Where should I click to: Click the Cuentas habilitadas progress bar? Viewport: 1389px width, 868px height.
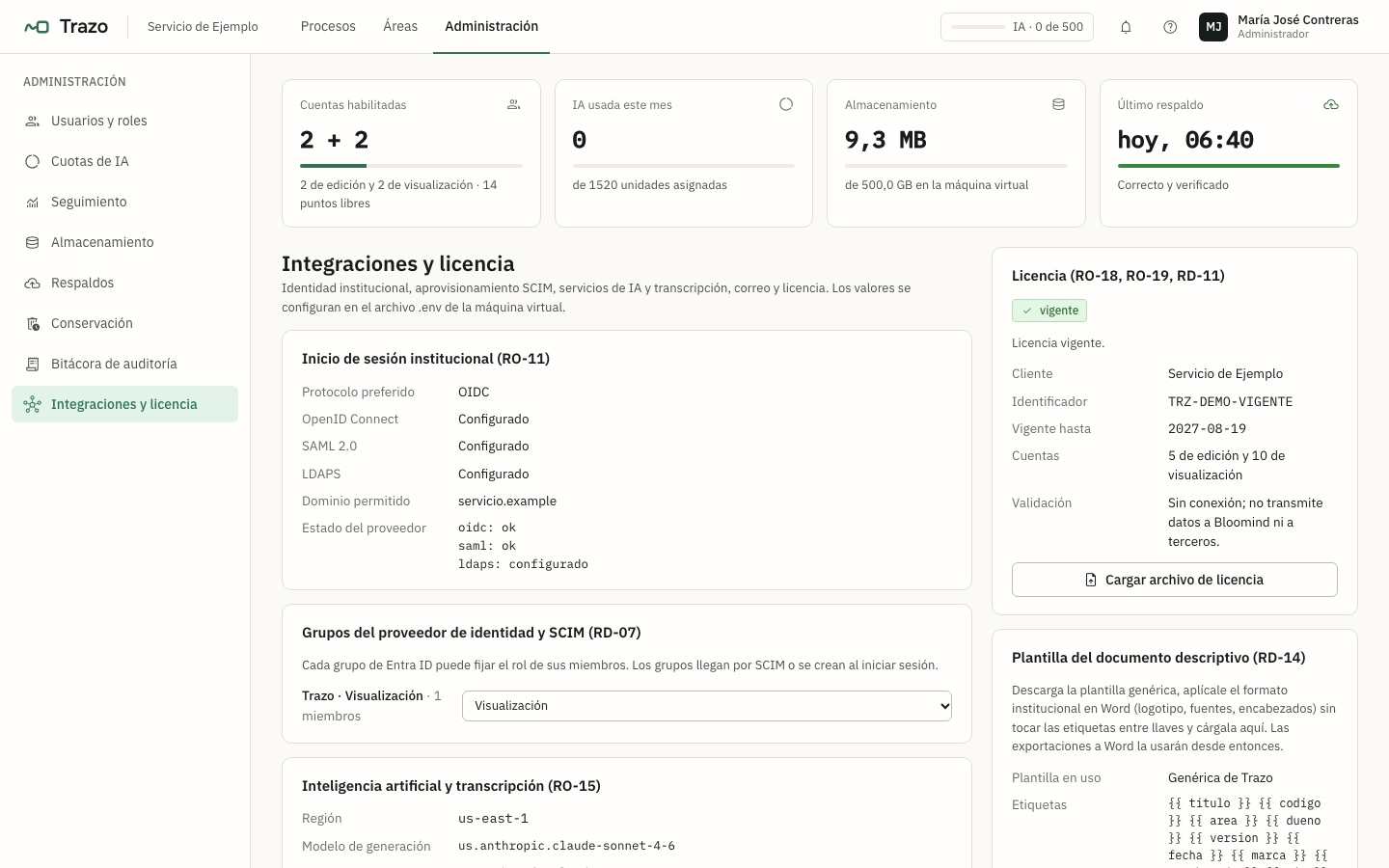411,166
